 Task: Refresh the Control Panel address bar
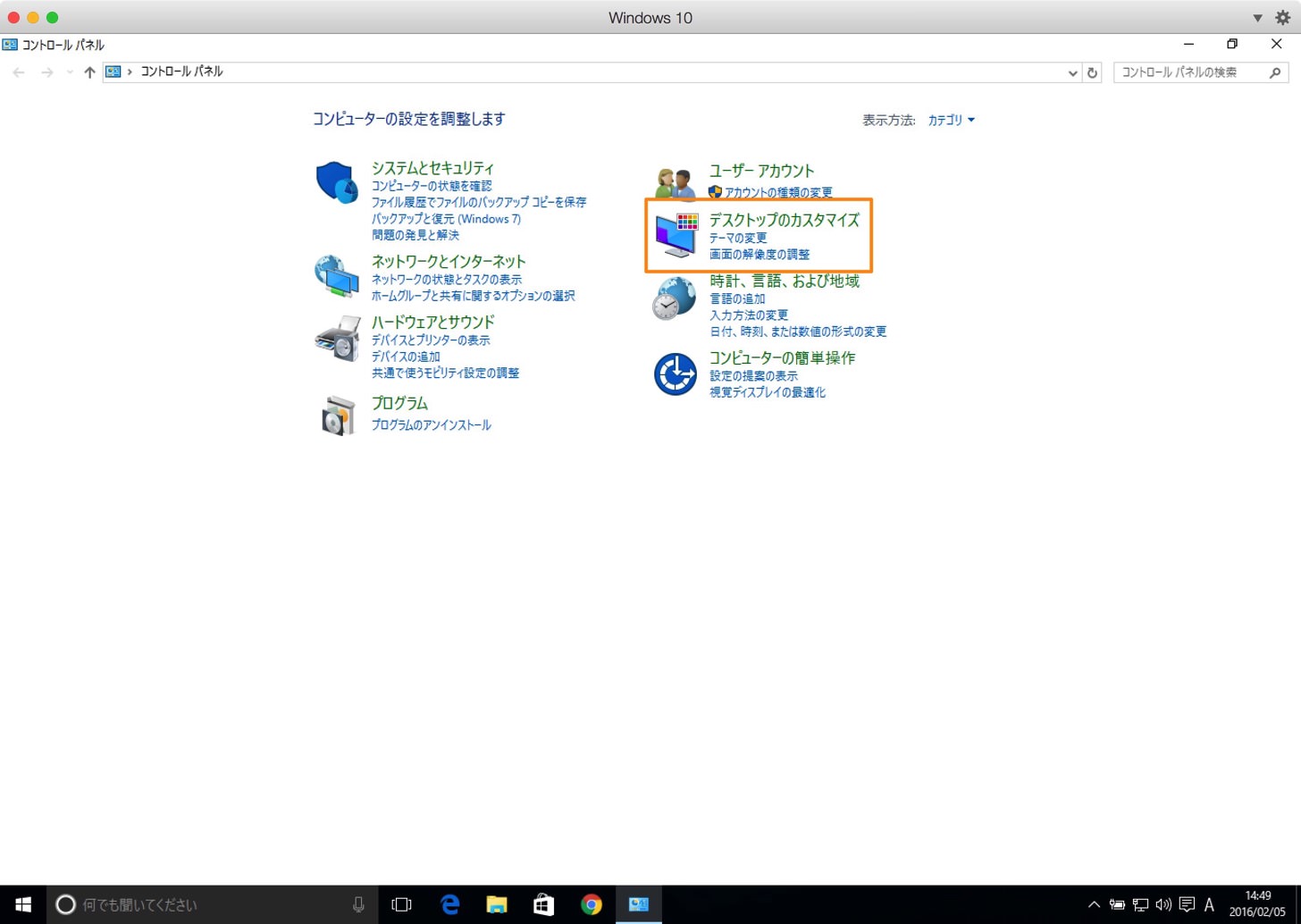(1092, 72)
